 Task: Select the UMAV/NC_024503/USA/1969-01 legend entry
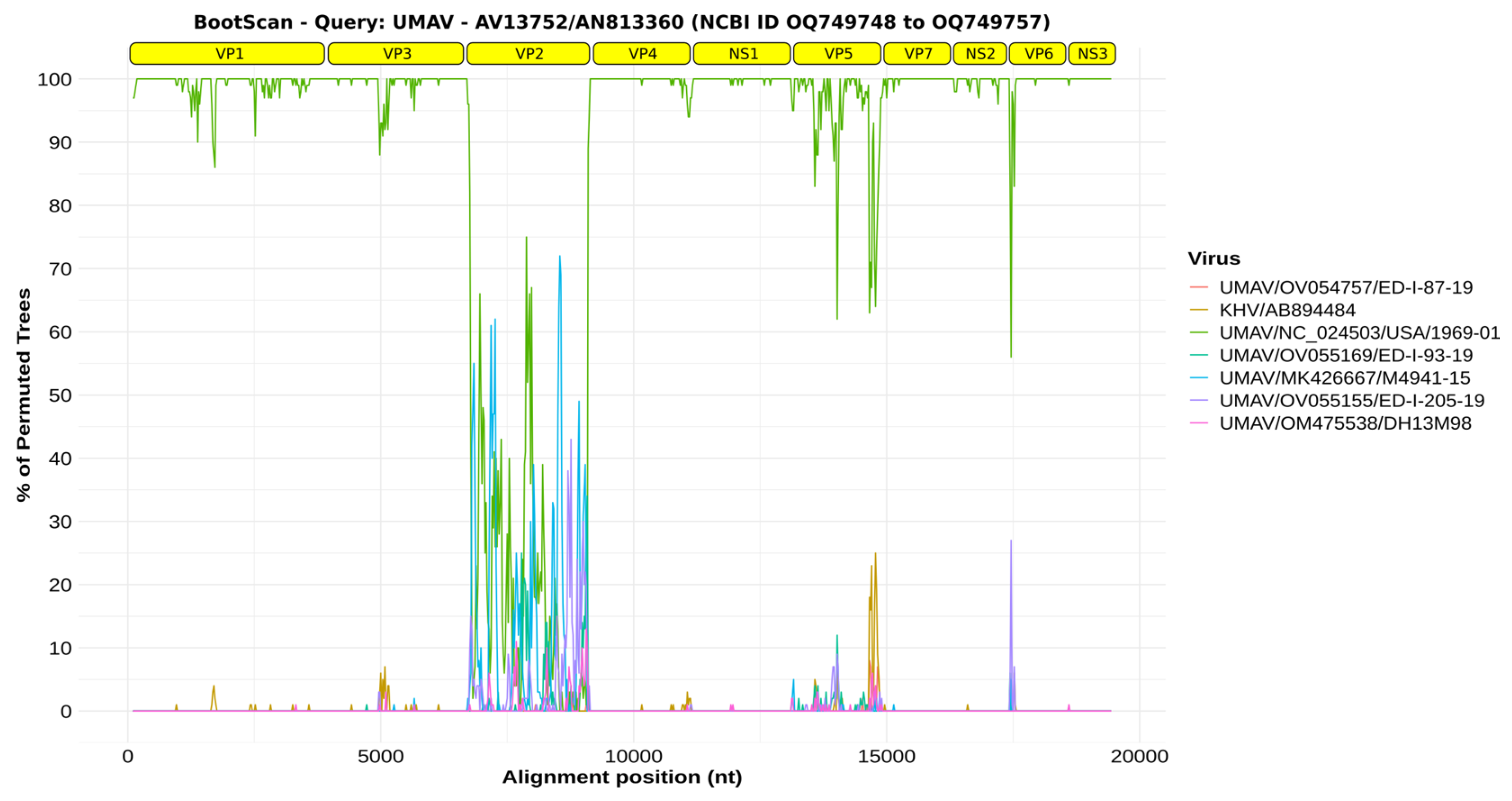pos(1359,333)
